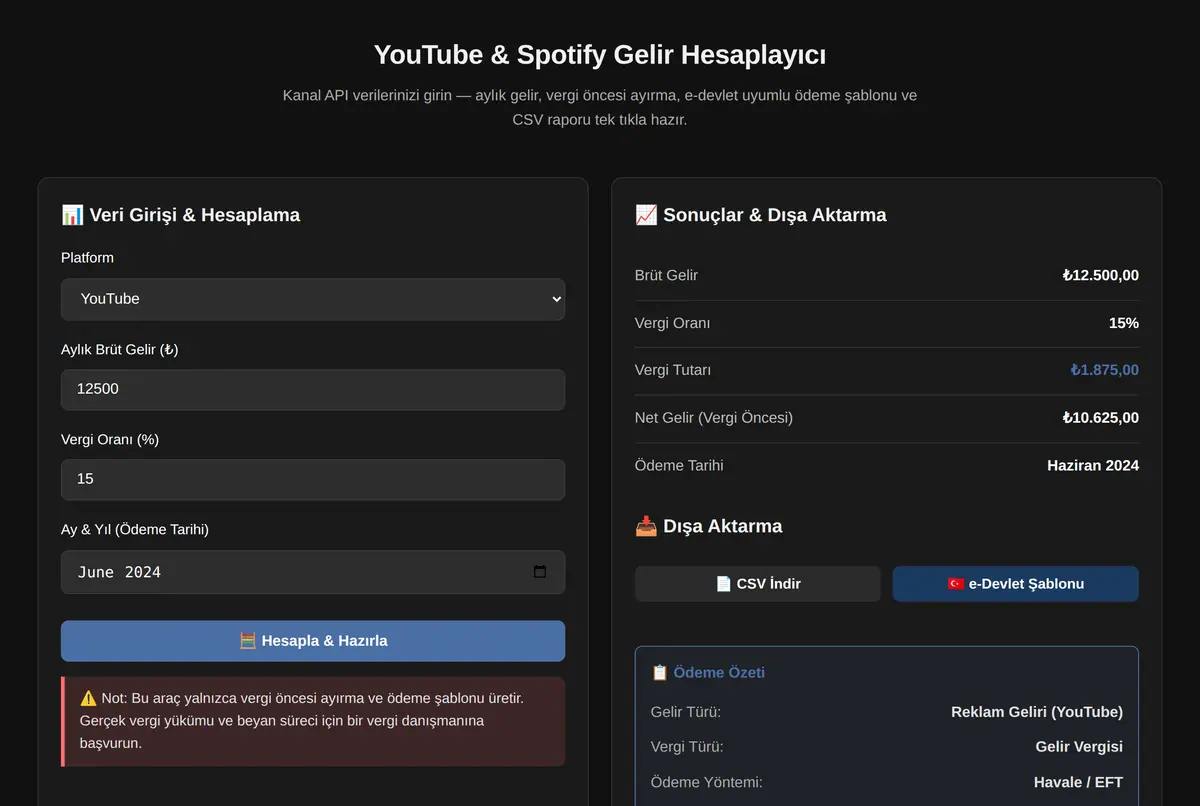
Task: Click the Gelir Vergisi value
Action: (x=1079, y=747)
